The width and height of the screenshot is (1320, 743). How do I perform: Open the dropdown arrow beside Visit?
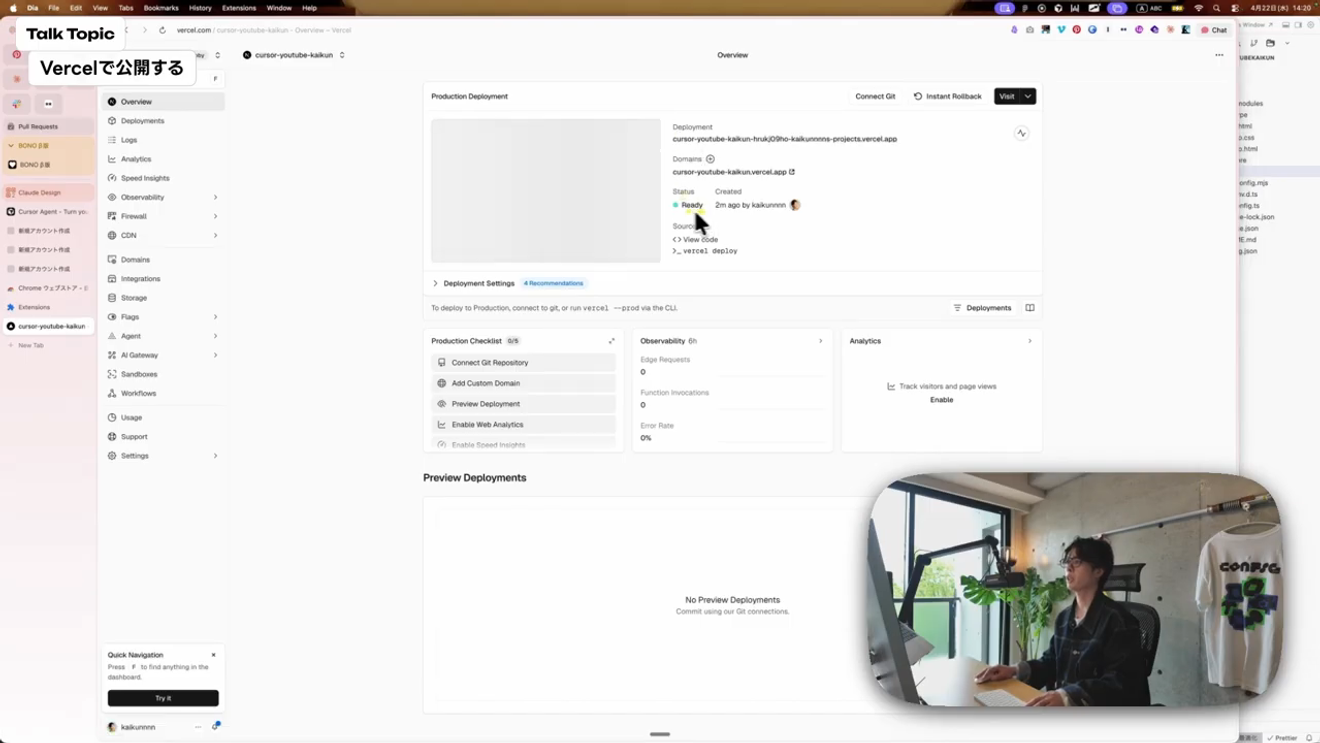1028,96
